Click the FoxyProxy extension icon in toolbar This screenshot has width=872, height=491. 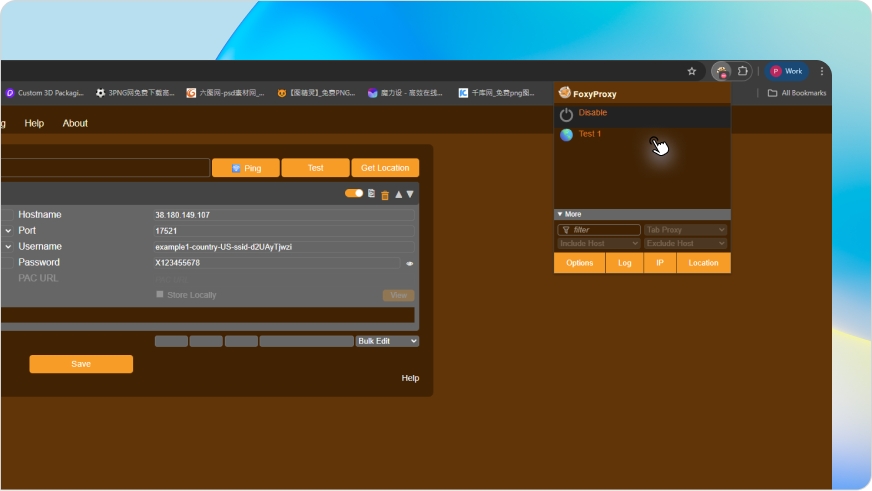[x=721, y=71]
